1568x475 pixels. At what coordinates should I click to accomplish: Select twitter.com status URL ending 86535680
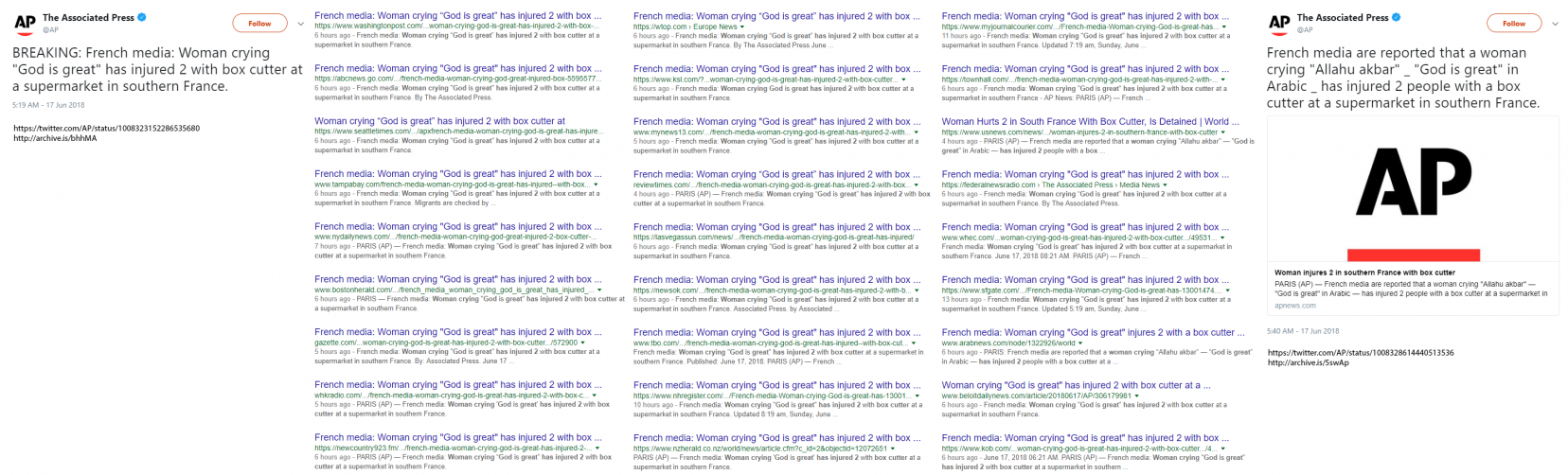pyautogui.click(x=106, y=128)
